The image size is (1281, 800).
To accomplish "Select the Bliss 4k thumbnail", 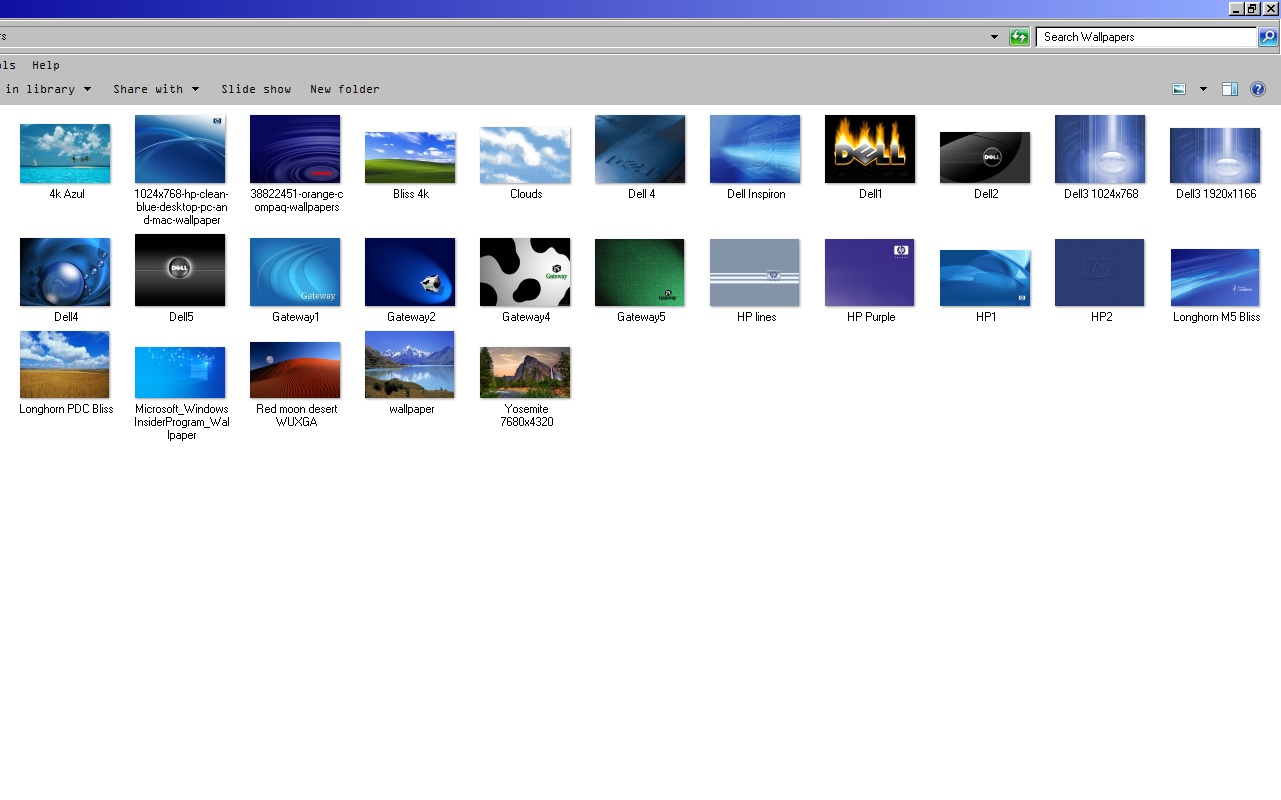I will (x=410, y=157).
